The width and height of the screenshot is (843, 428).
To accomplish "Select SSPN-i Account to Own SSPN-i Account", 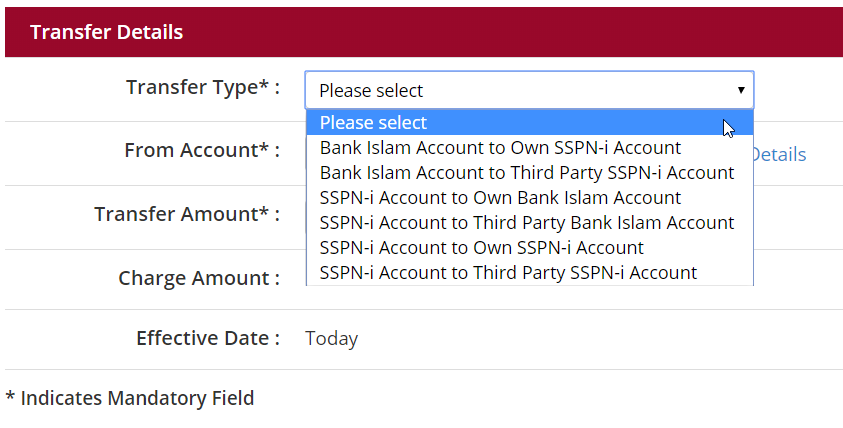I will pos(482,247).
